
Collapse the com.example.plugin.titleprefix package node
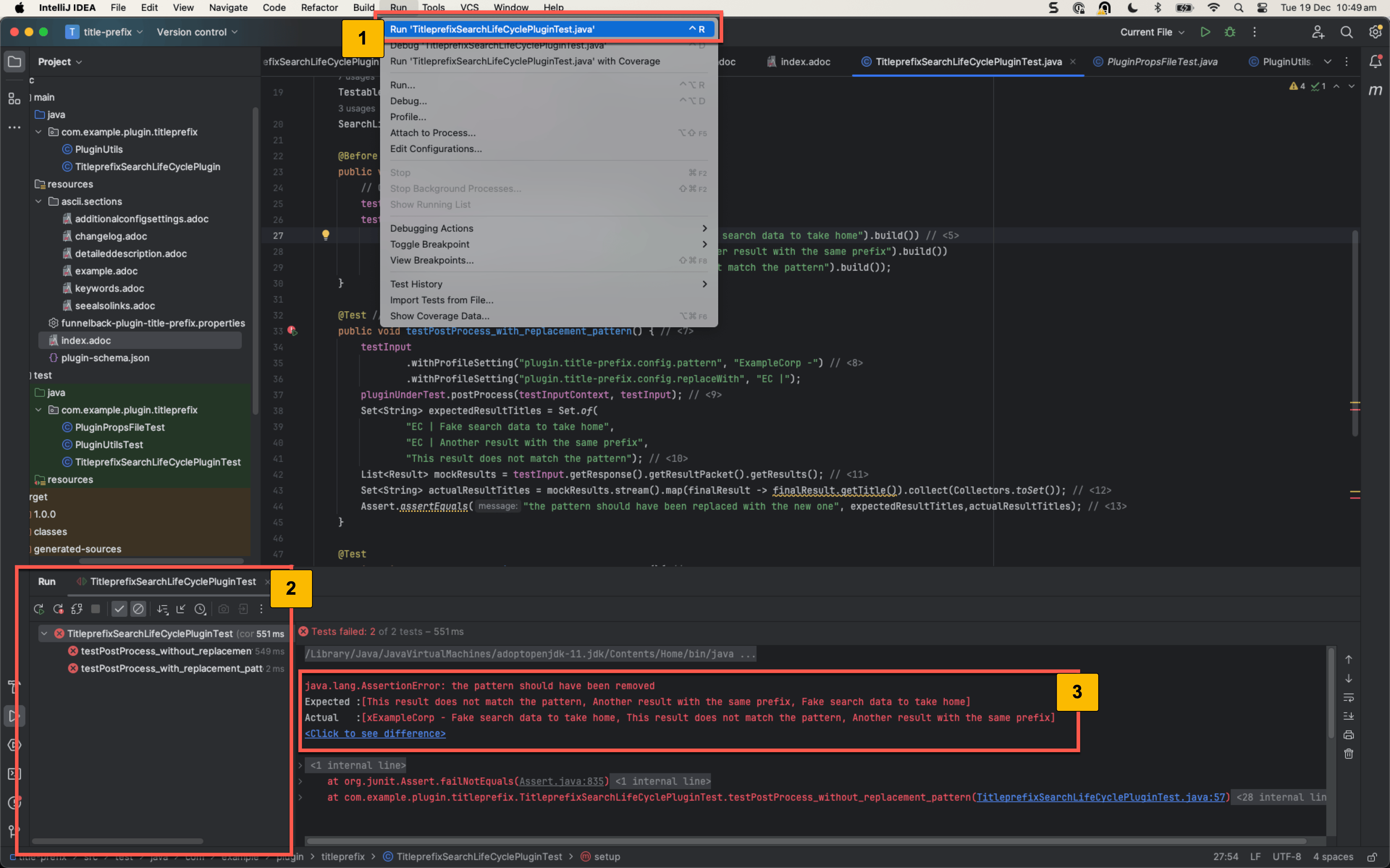tap(38, 131)
